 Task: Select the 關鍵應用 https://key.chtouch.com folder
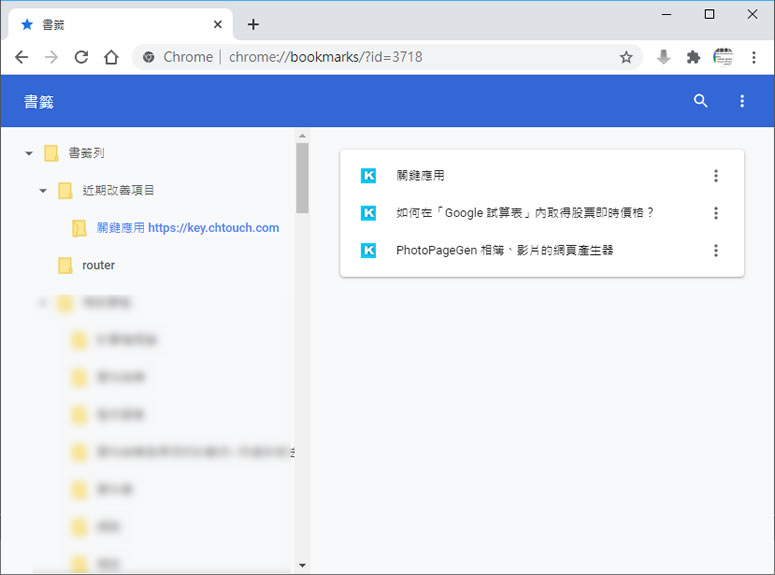click(188, 228)
